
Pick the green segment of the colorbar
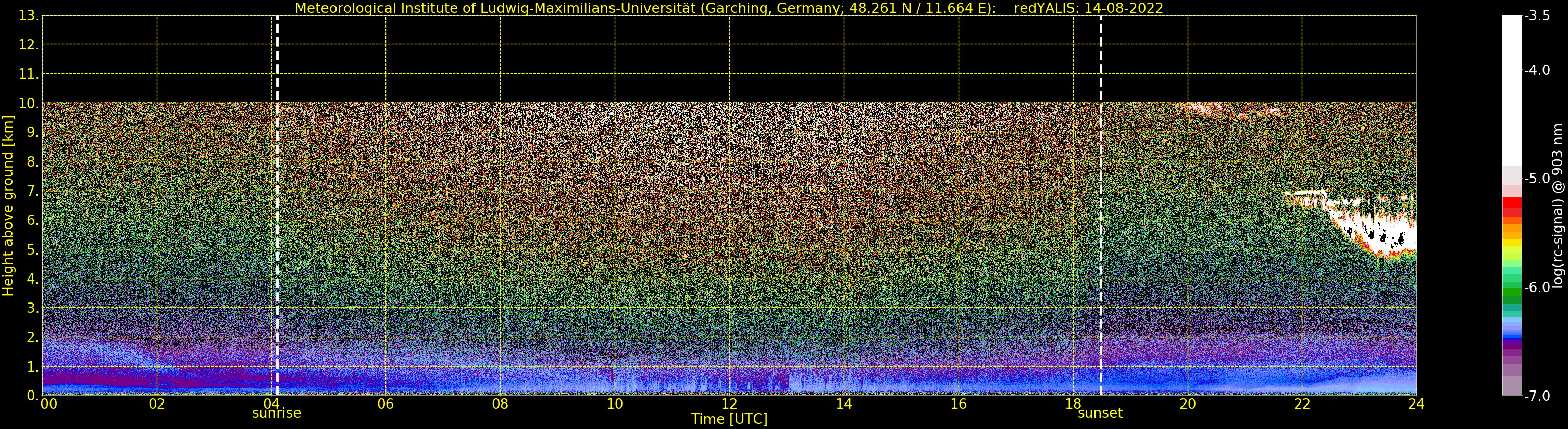point(1512,292)
